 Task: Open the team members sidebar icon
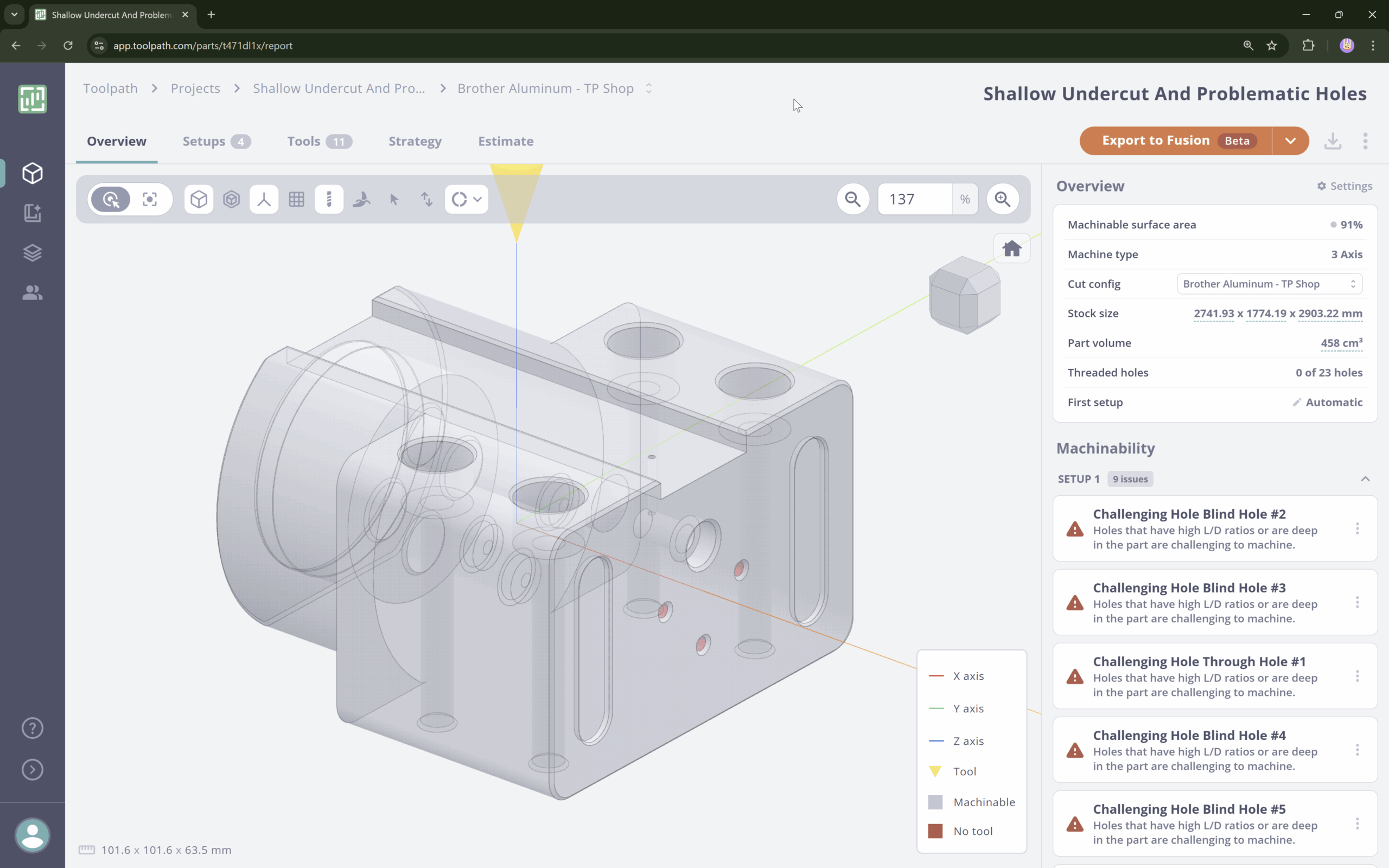click(32, 293)
